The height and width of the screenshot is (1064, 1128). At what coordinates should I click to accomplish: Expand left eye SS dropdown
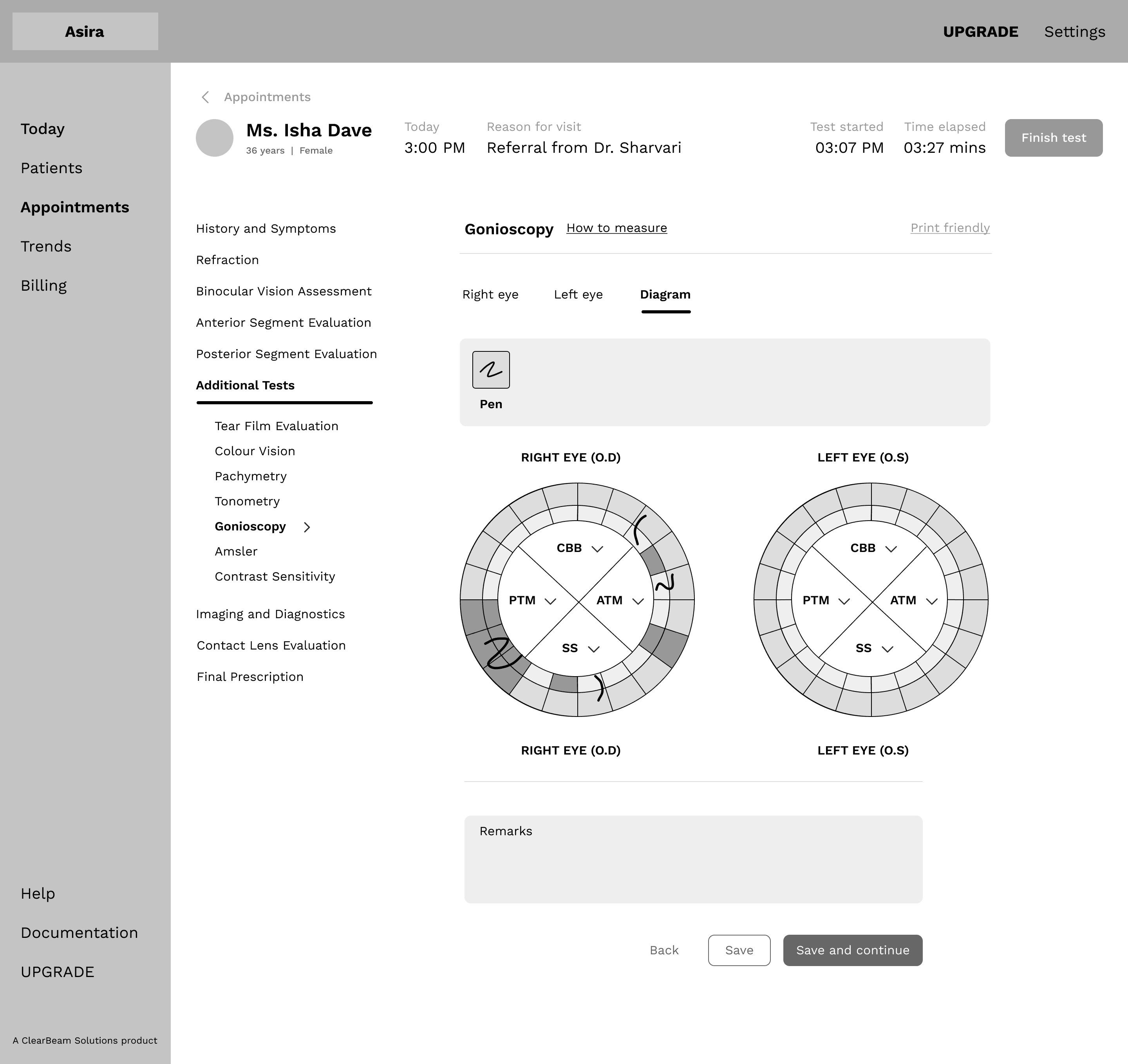point(888,649)
